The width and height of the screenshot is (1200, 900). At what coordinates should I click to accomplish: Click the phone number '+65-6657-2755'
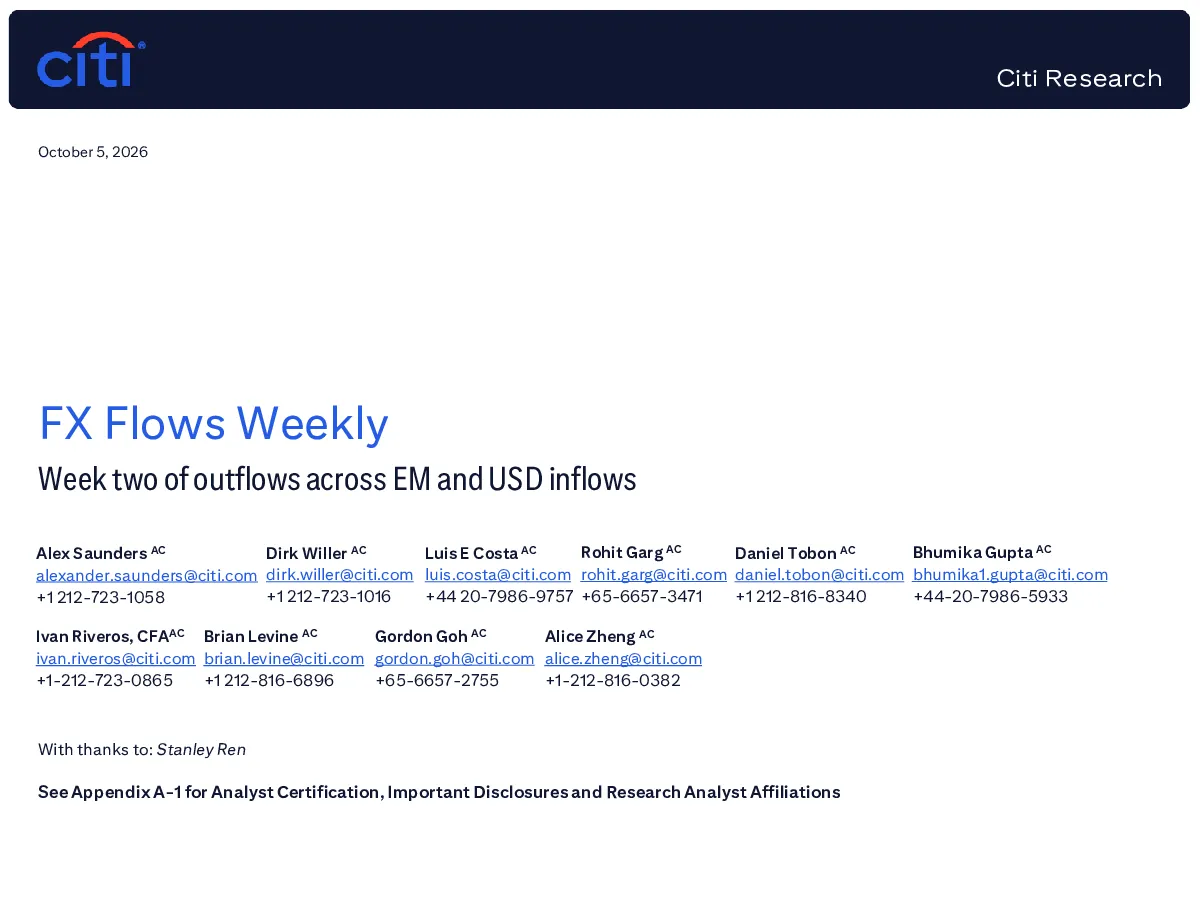[x=437, y=680]
